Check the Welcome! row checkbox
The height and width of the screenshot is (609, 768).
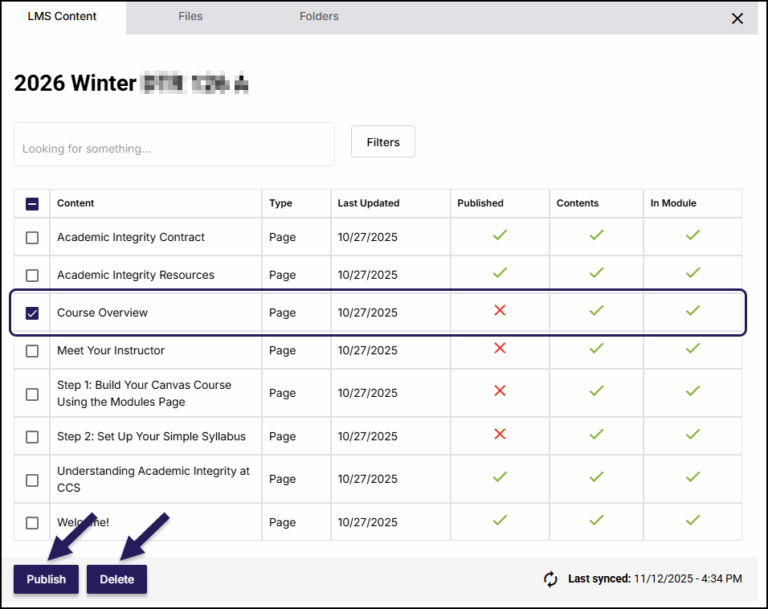pos(32,523)
